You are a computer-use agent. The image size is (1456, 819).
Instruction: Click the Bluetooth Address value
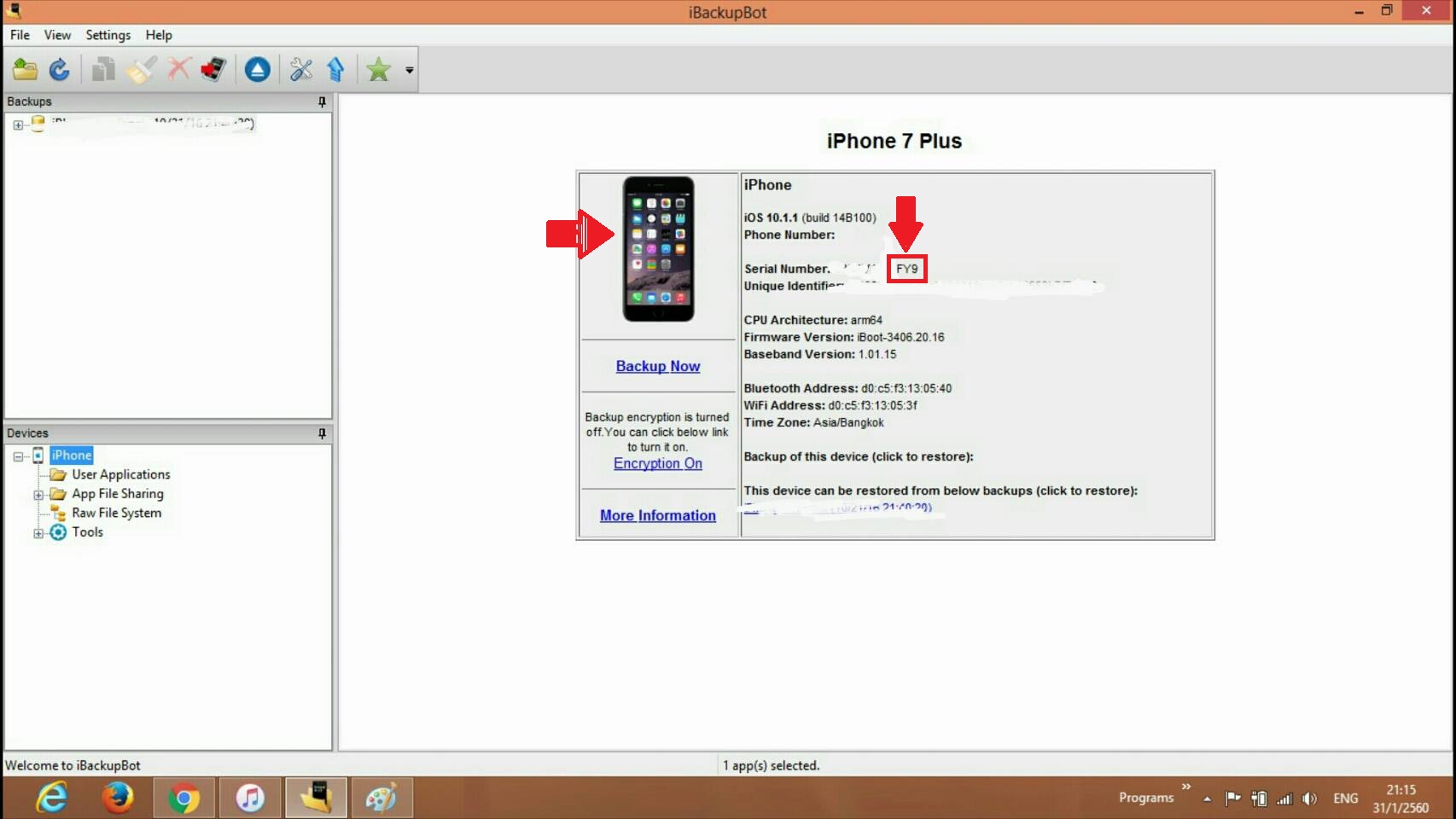coord(906,388)
